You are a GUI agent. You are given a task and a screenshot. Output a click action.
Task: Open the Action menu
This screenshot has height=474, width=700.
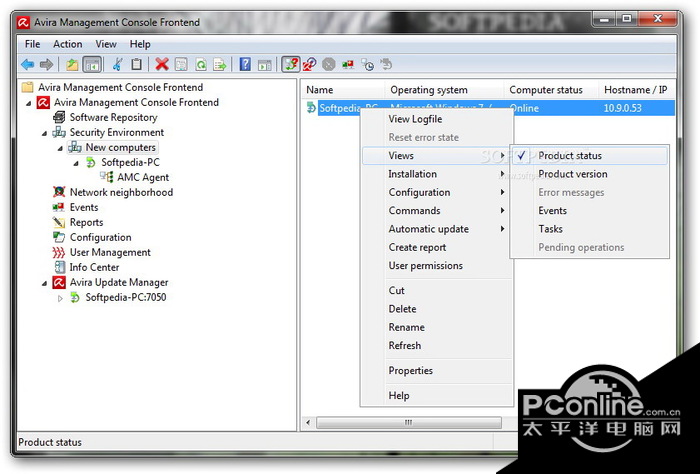coord(67,44)
